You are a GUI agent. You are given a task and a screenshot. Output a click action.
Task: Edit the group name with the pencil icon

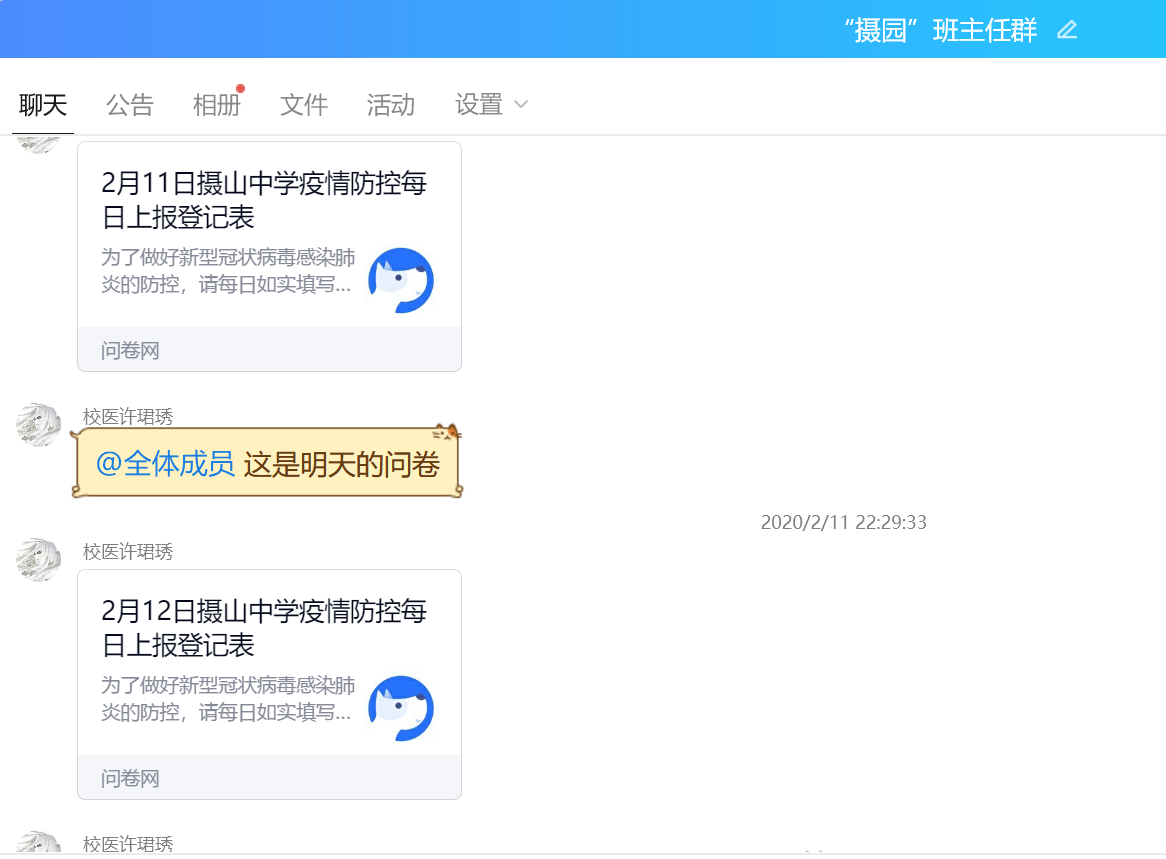point(1067,30)
